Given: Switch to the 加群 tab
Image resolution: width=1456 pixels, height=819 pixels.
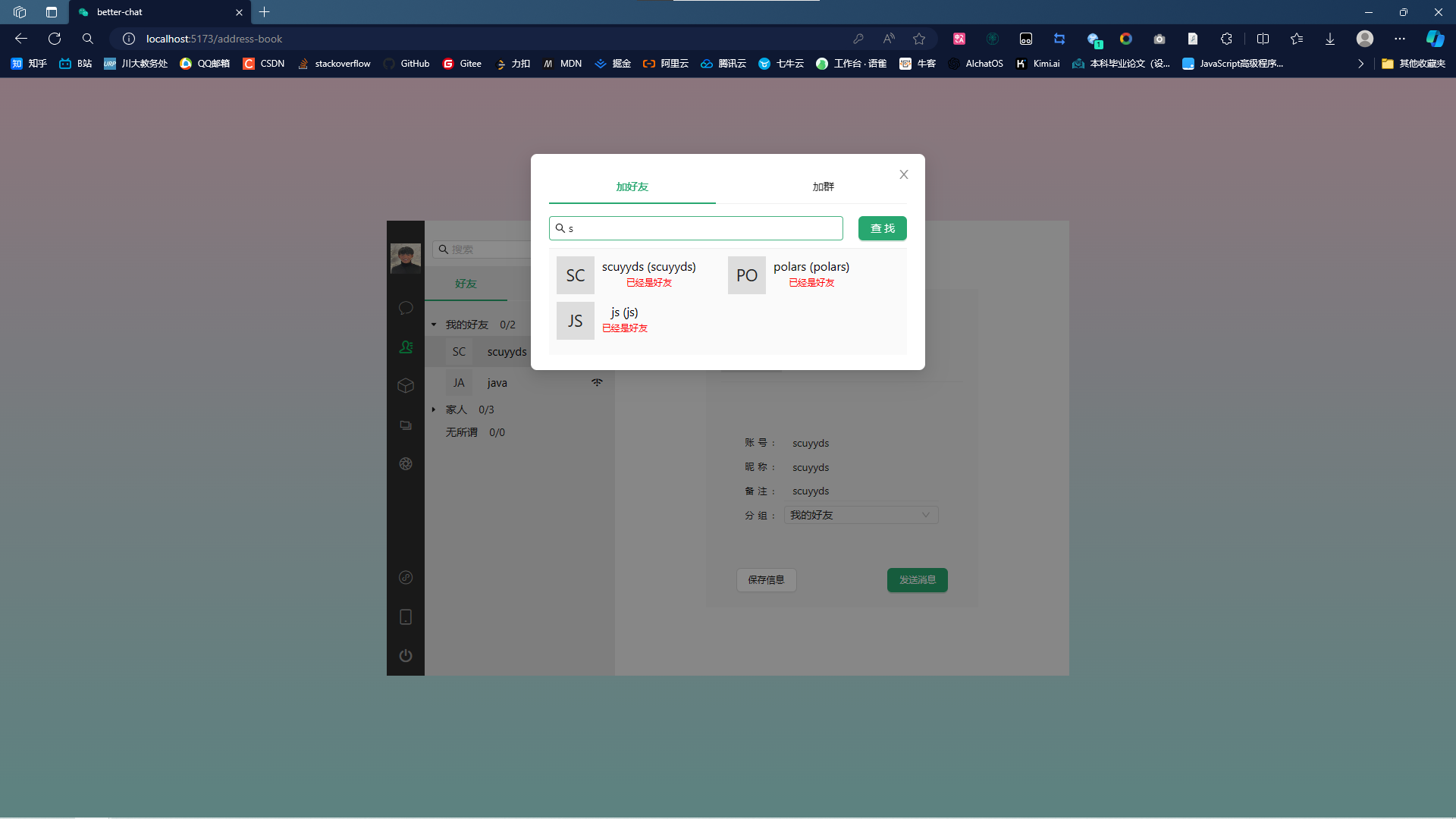Looking at the screenshot, I should coord(823,187).
